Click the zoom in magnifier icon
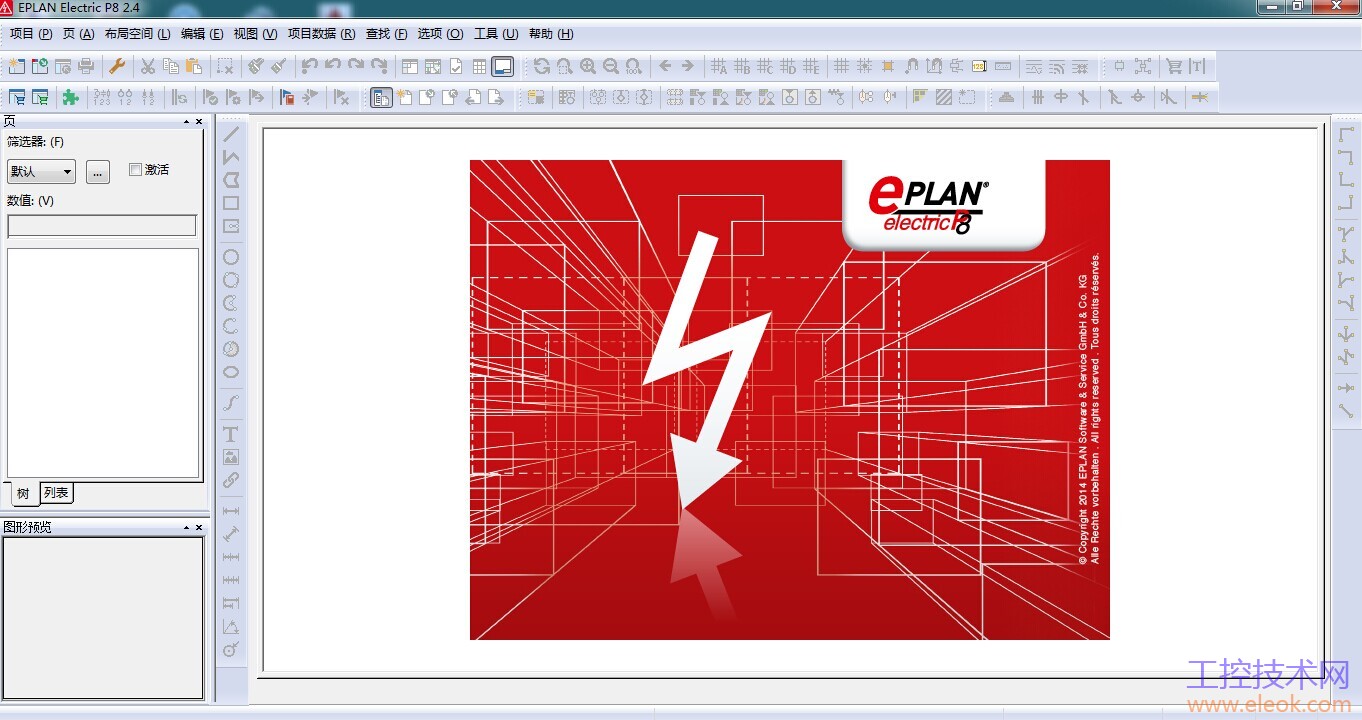The height and width of the screenshot is (720, 1362). coord(588,66)
